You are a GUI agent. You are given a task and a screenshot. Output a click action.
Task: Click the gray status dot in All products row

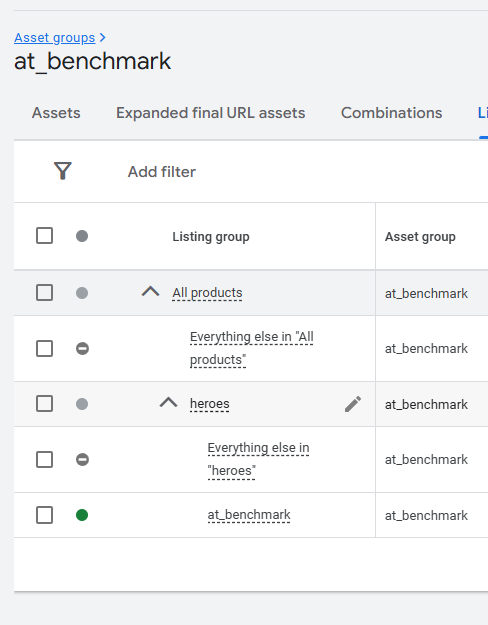[x=82, y=293]
